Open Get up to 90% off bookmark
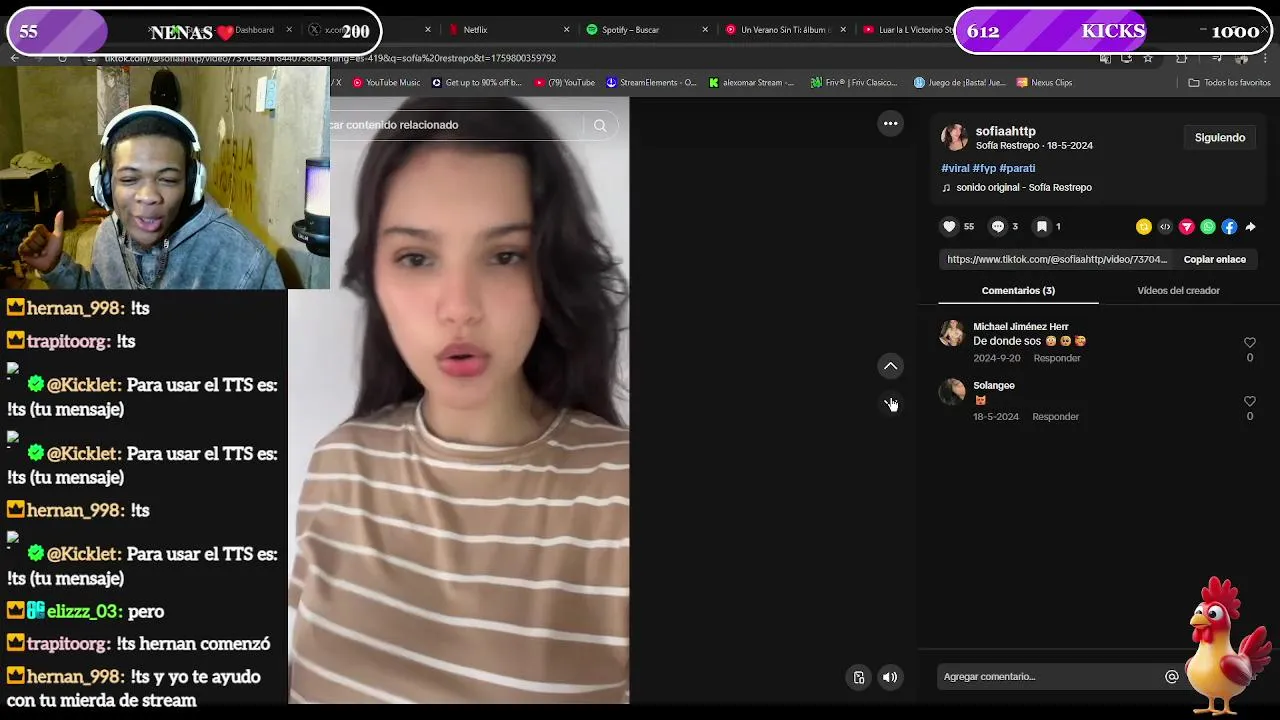The width and height of the screenshot is (1280, 720). (x=476, y=83)
